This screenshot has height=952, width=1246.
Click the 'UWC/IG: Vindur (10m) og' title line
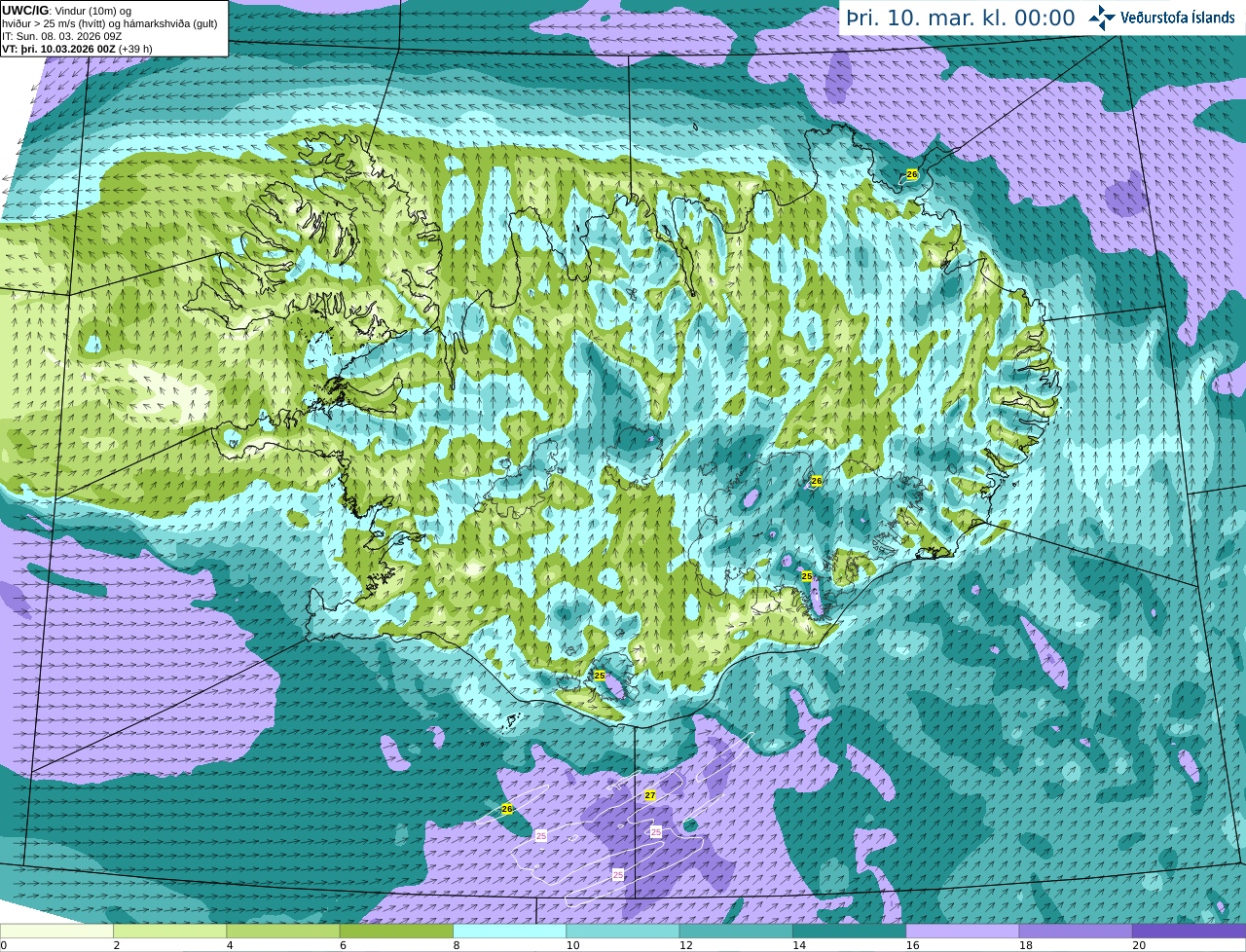[x=67, y=10]
